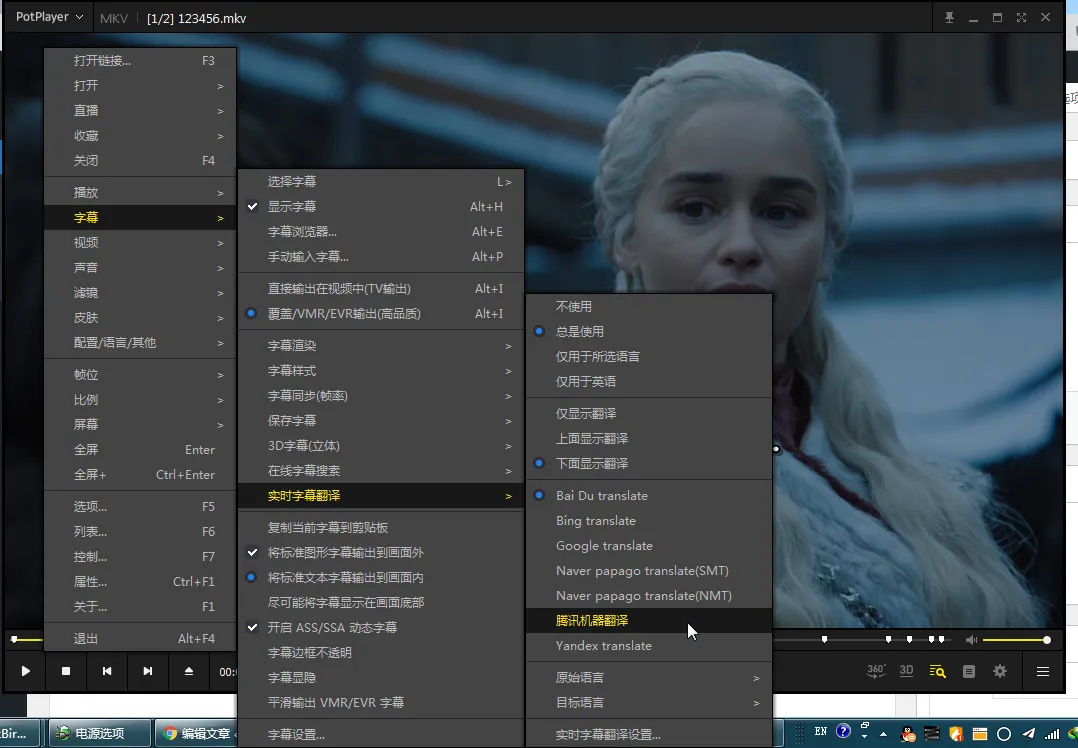Click the orange window tray icon
Image resolution: width=1078 pixels, height=748 pixels.
coord(980,734)
